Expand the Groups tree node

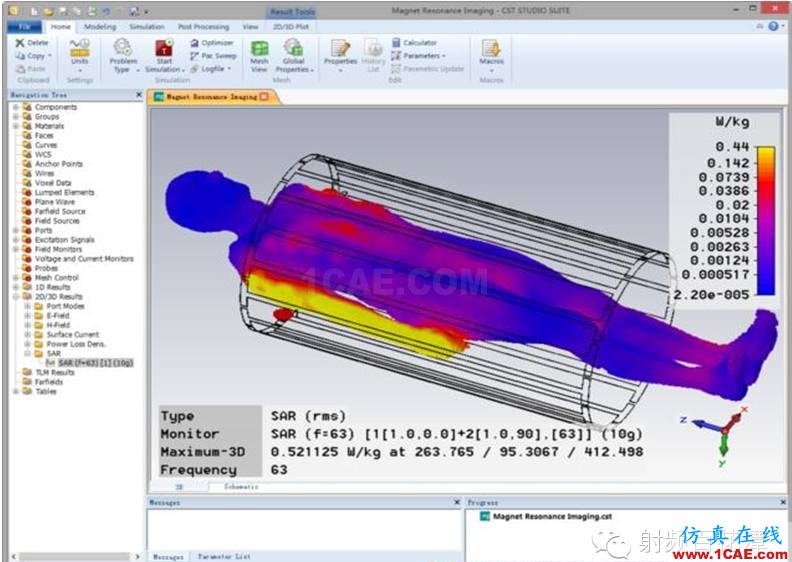click(x=16, y=117)
